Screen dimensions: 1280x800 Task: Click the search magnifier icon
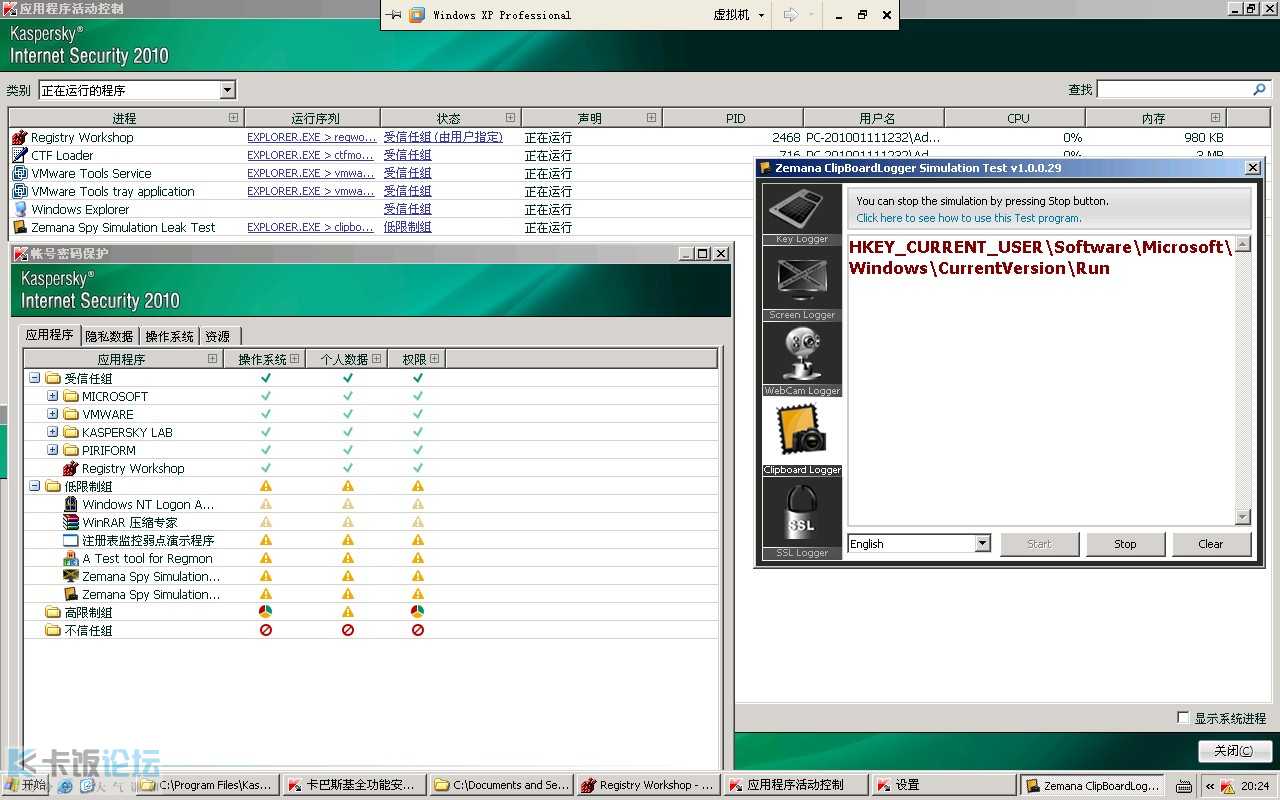click(x=1259, y=90)
